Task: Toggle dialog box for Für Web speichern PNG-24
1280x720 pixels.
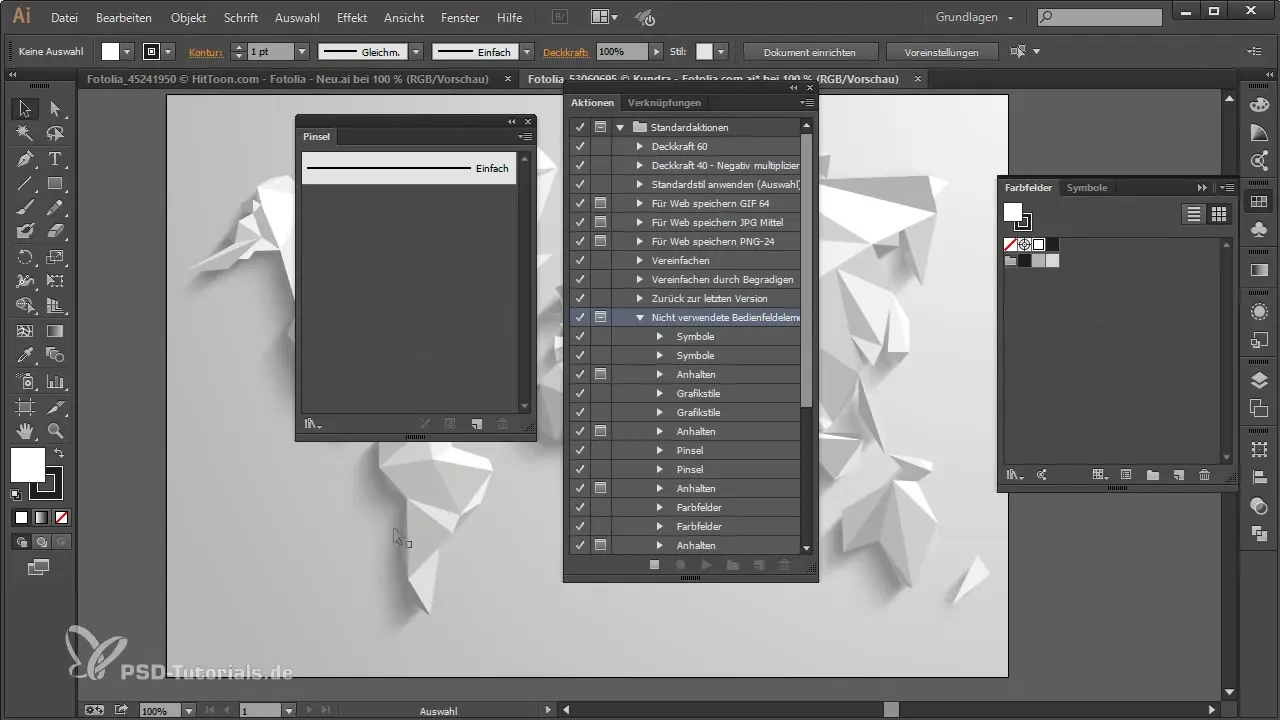Action: click(x=600, y=241)
